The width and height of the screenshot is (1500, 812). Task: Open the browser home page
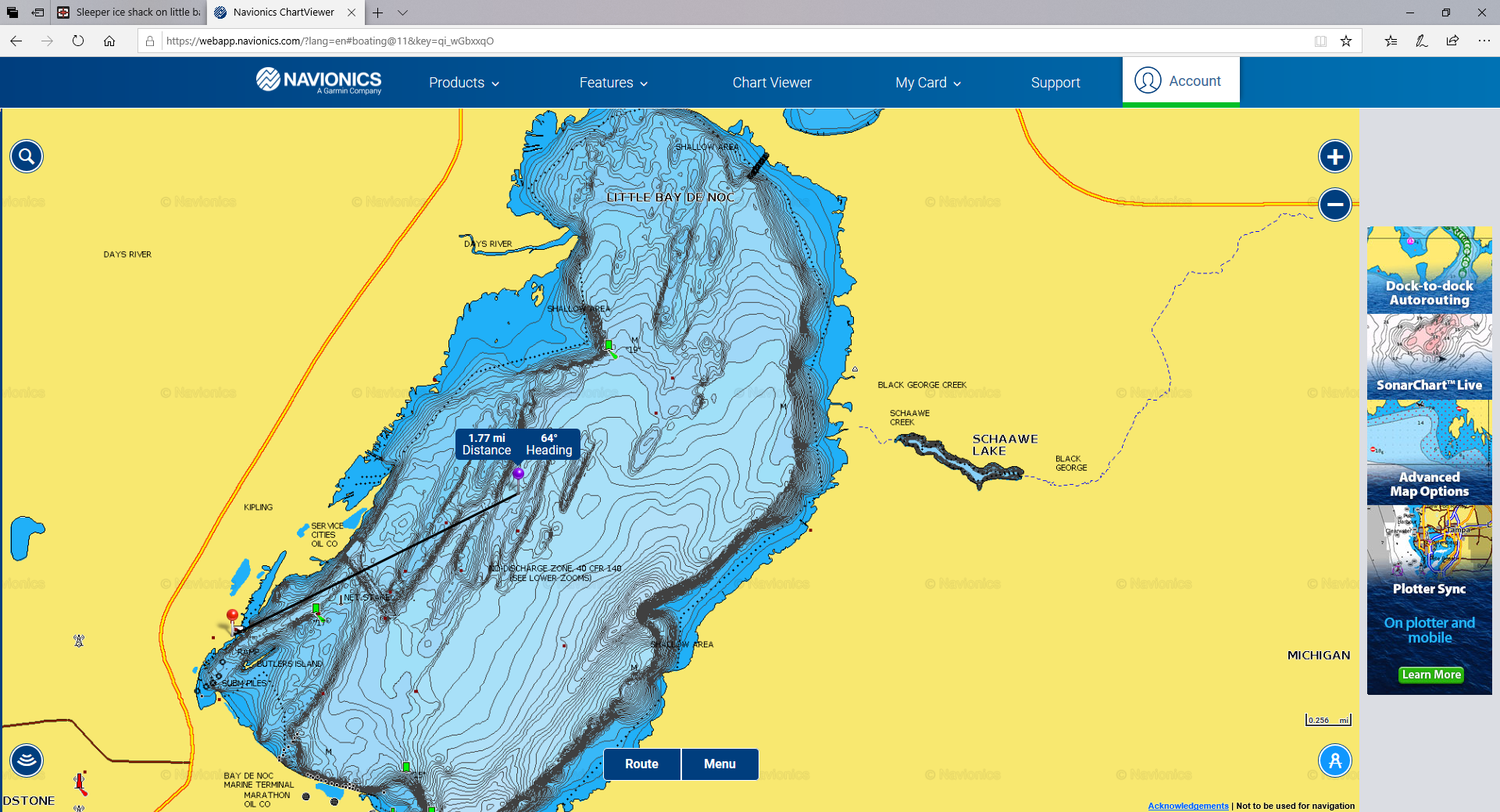click(x=109, y=41)
